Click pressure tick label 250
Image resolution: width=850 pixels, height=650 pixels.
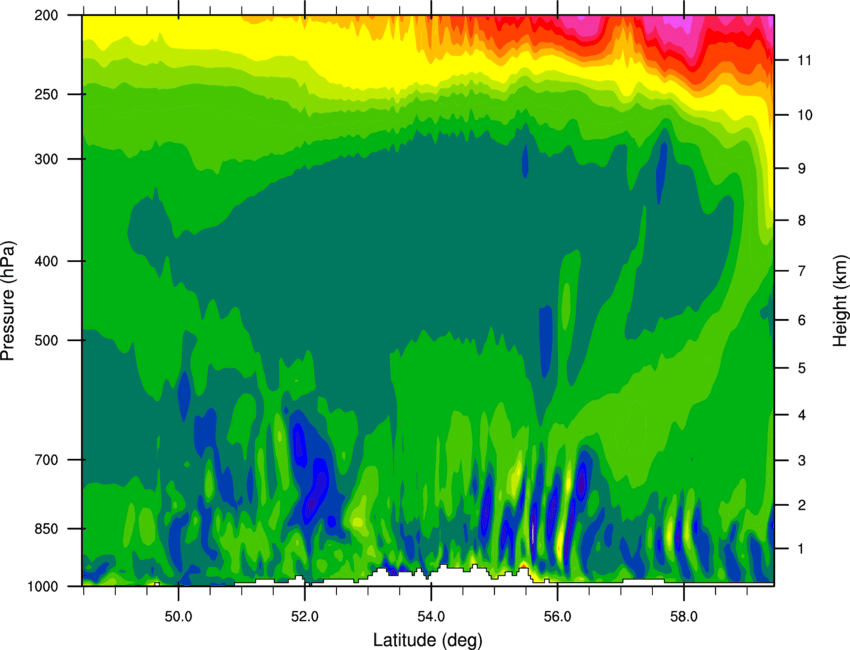[46, 94]
